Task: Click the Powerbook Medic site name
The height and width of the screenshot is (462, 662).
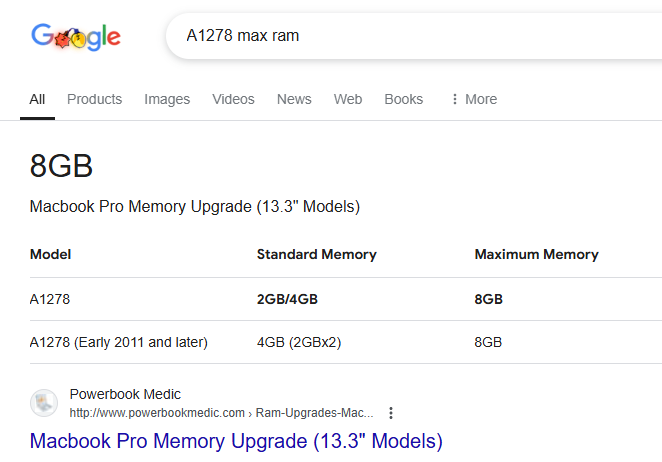Action: pyautogui.click(x=125, y=394)
